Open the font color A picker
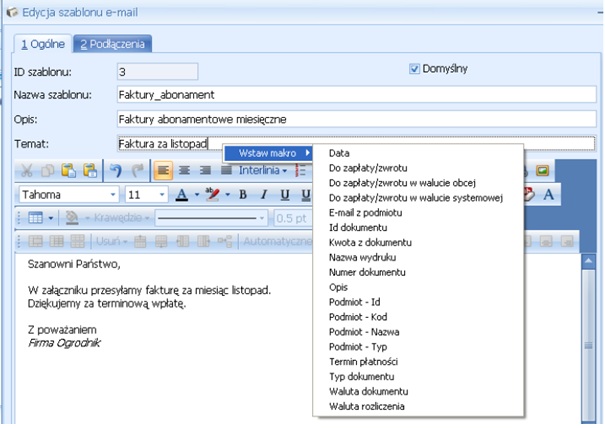Image resolution: width=605 pixels, height=428 pixels. pos(183,194)
